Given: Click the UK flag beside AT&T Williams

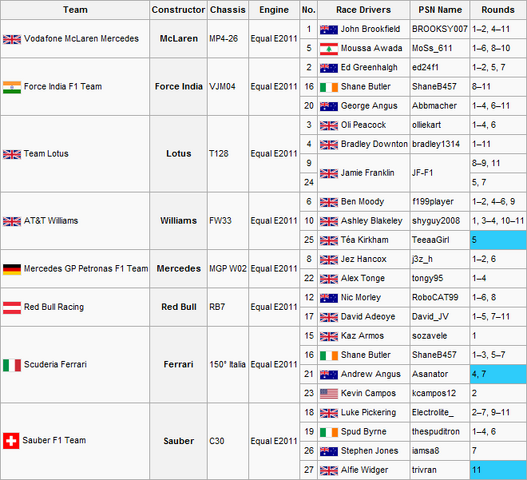Looking at the screenshot, I should [x=12, y=222].
